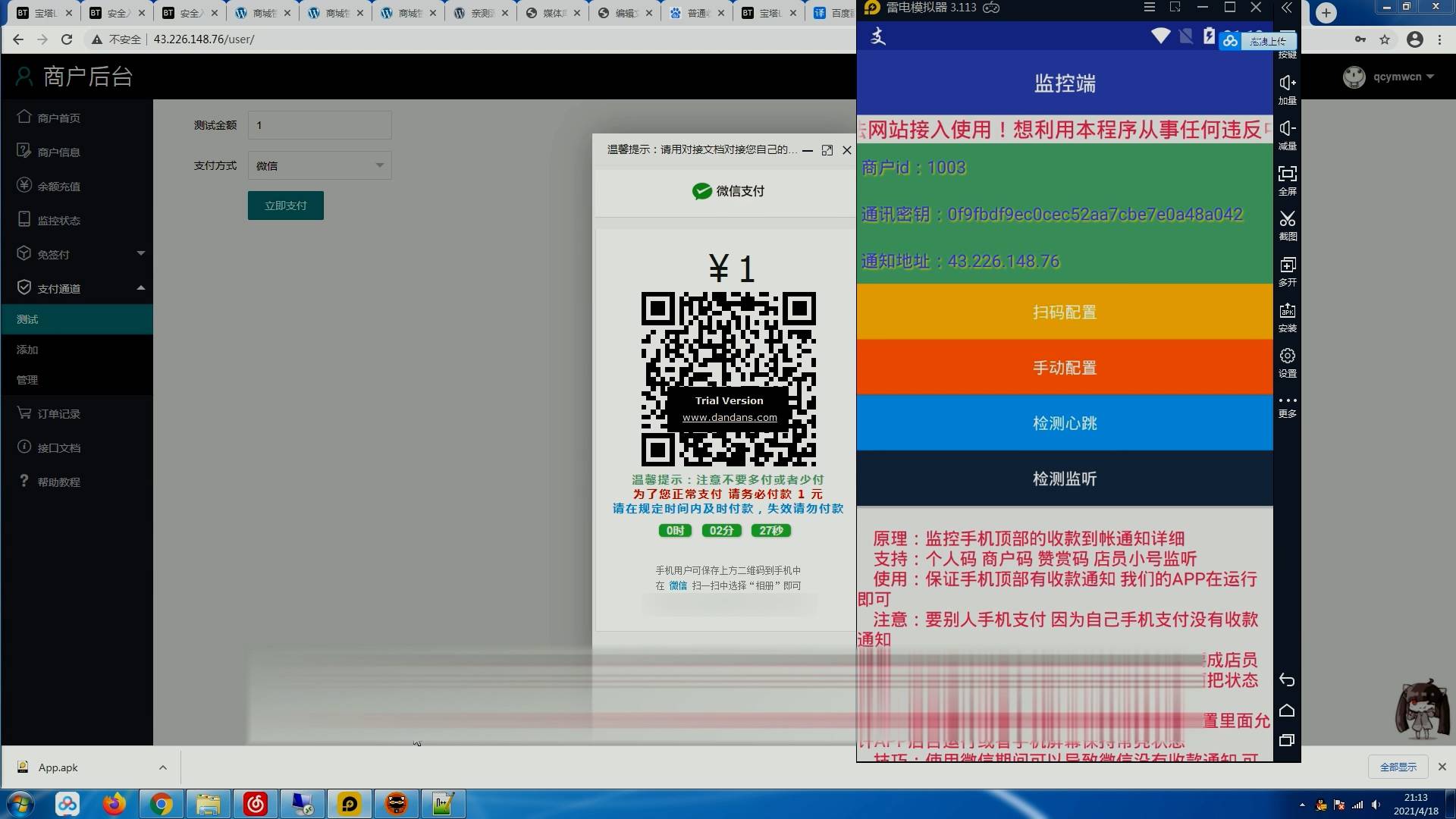This screenshot has height=819, width=1456.
Task: Reload the page in Chrome
Action: [x=67, y=39]
